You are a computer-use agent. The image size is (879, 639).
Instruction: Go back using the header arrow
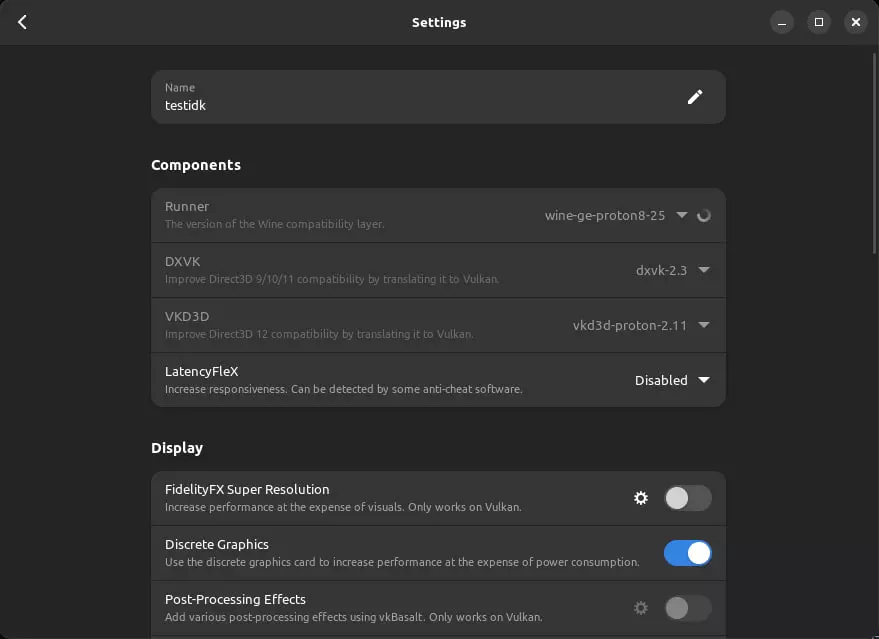[22, 22]
